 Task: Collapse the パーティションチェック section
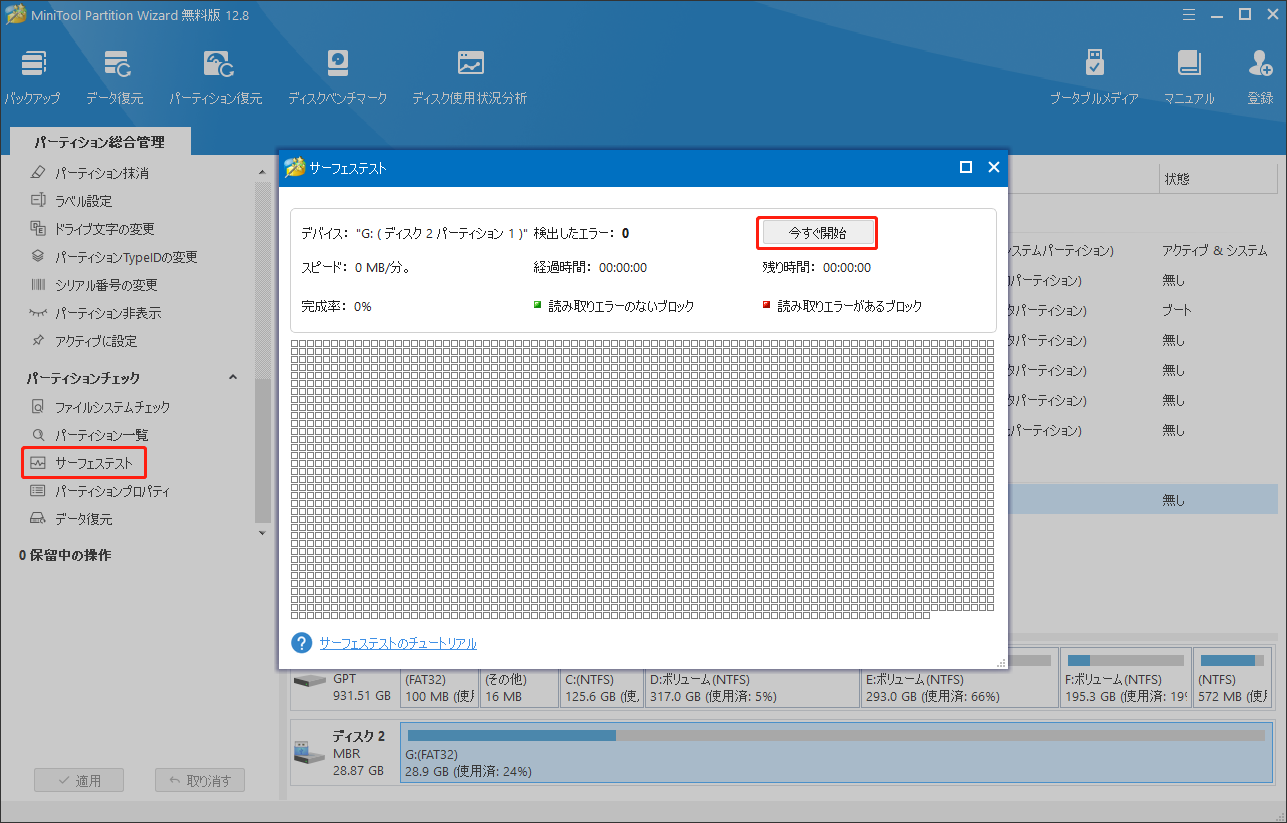point(233,377)
